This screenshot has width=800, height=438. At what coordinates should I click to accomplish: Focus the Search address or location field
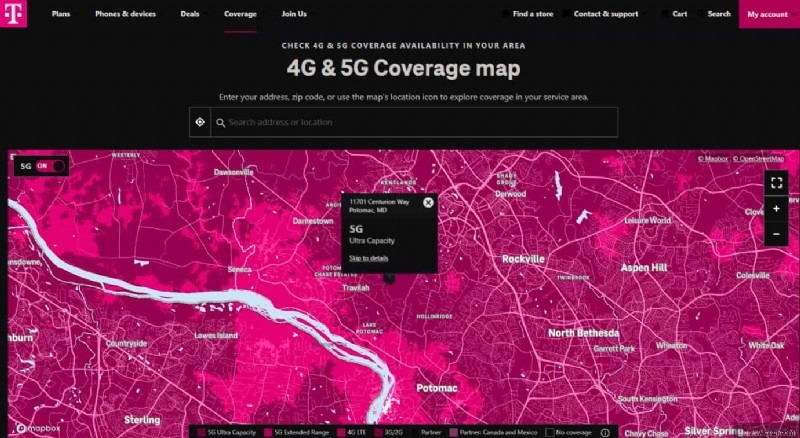point(414,122)
